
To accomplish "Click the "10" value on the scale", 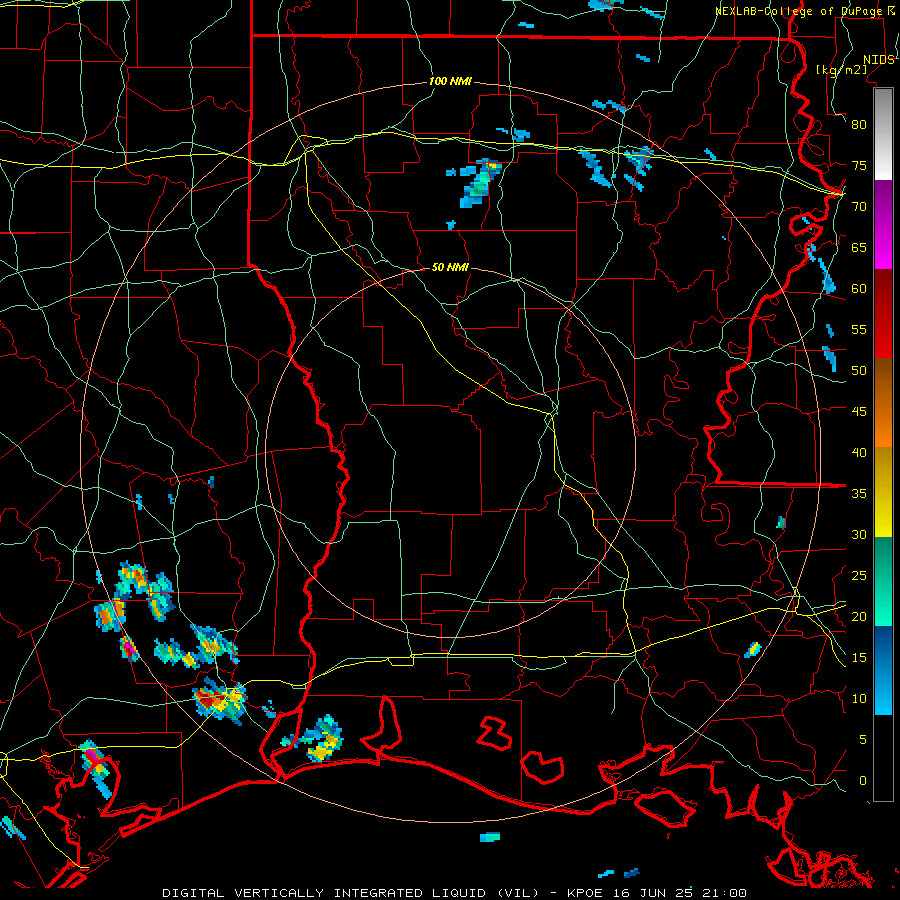I will pos(859,699).
